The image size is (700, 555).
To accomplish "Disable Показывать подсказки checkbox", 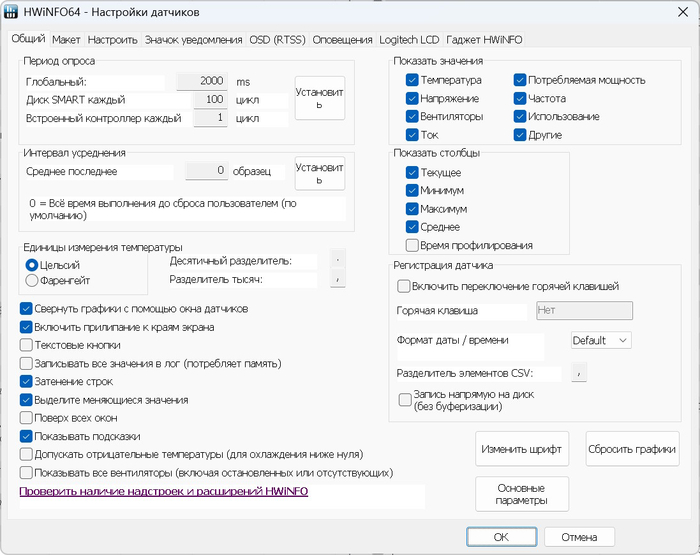I will click(27, 436).
